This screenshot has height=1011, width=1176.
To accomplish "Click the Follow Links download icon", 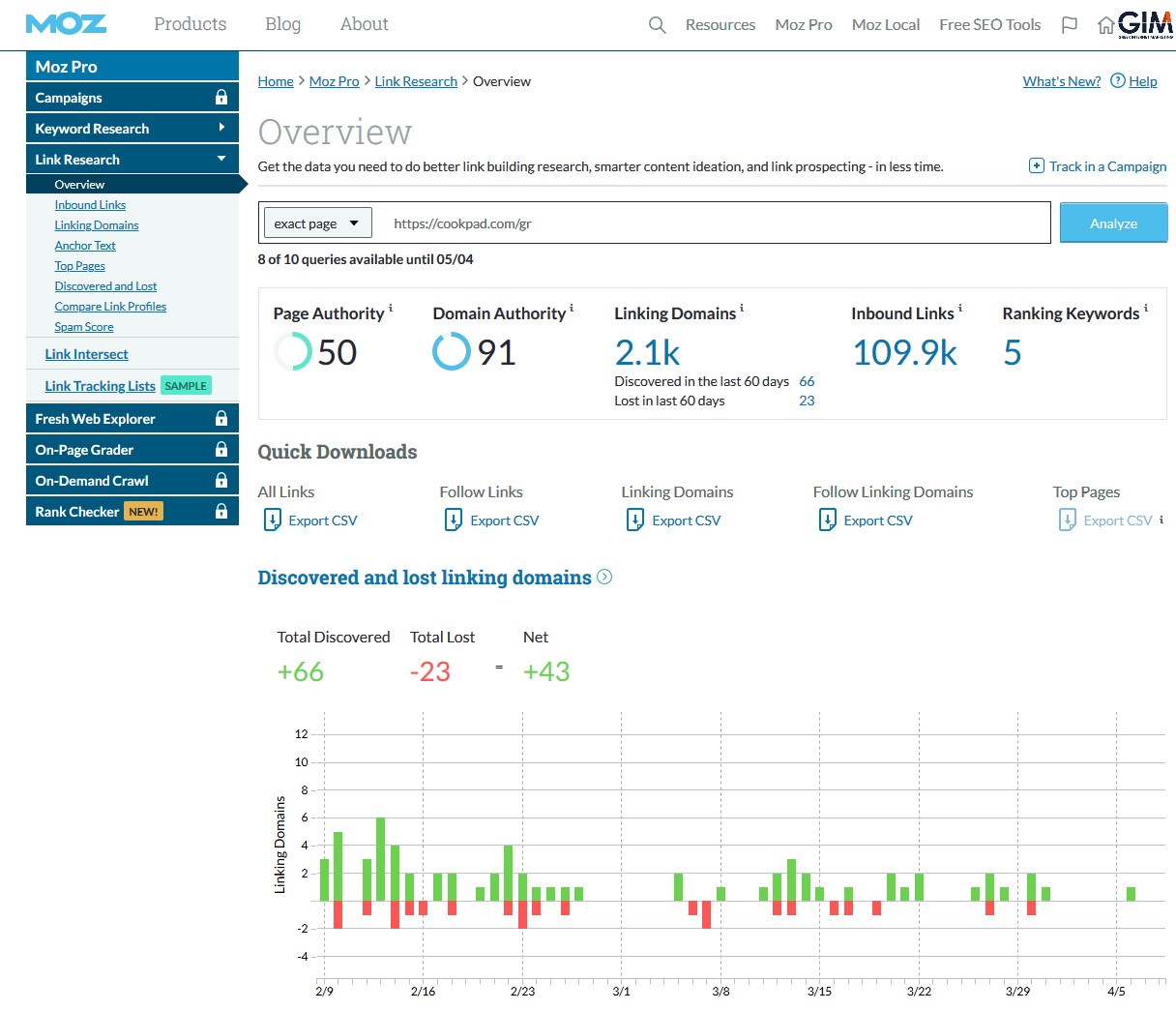I will click(x=454, y=520).
